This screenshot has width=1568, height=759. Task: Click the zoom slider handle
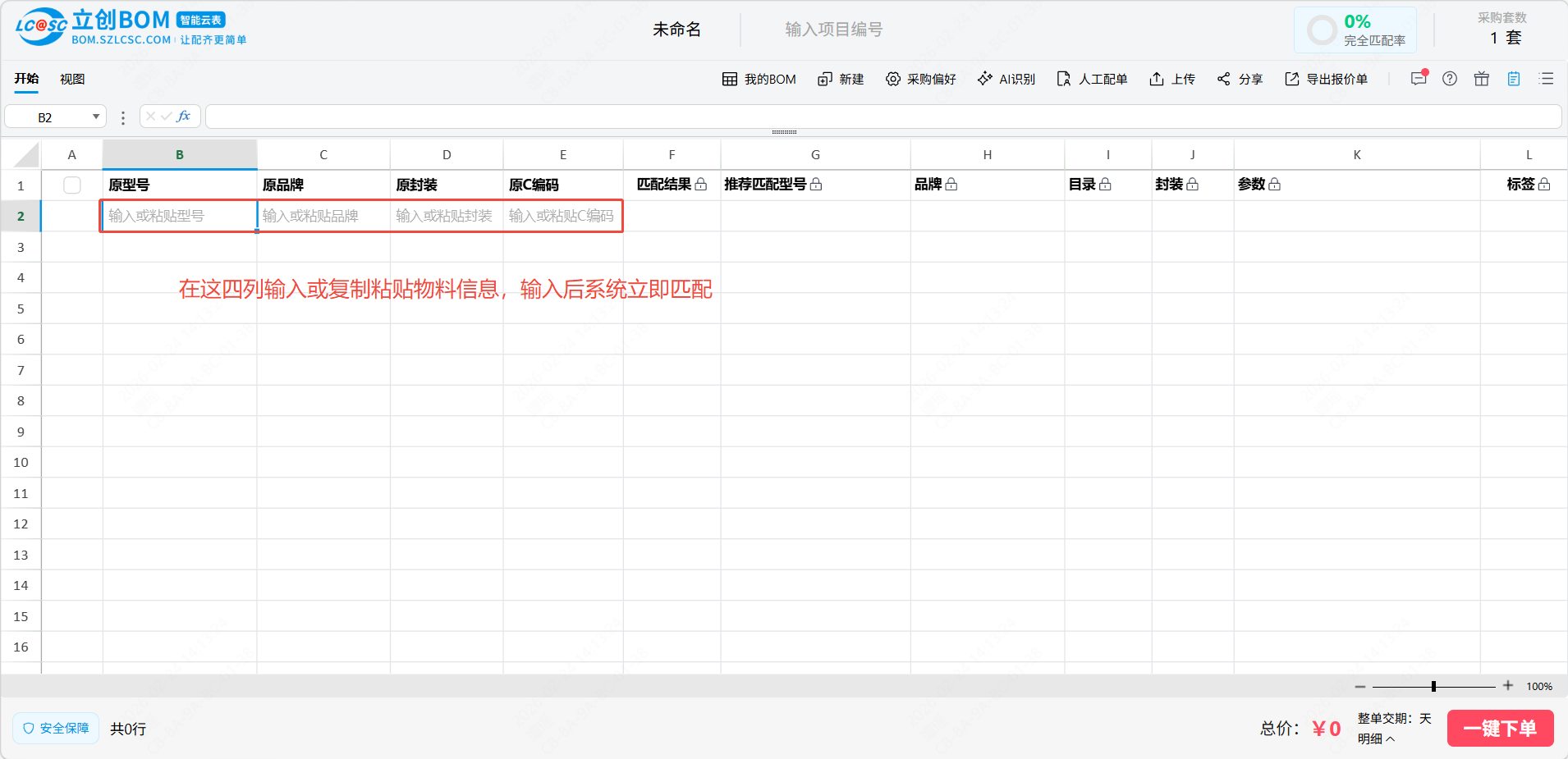click(1433, 686)
